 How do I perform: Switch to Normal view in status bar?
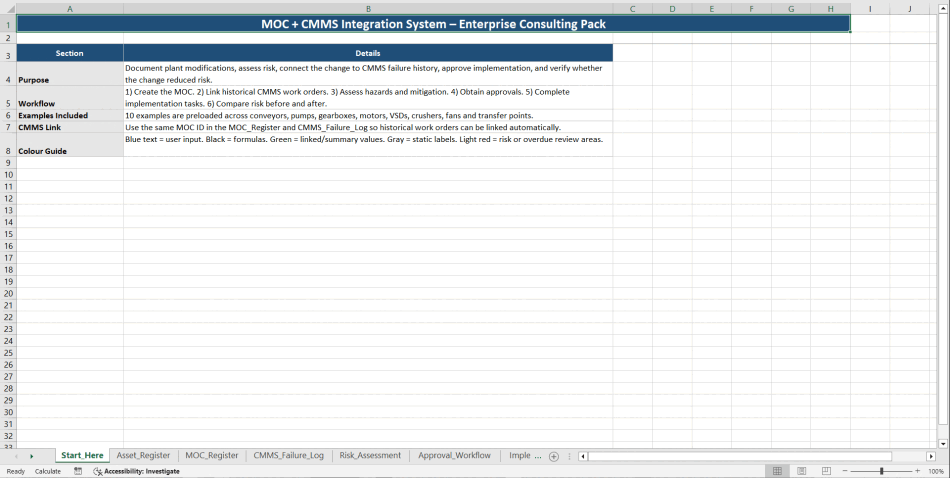[777, 471]
